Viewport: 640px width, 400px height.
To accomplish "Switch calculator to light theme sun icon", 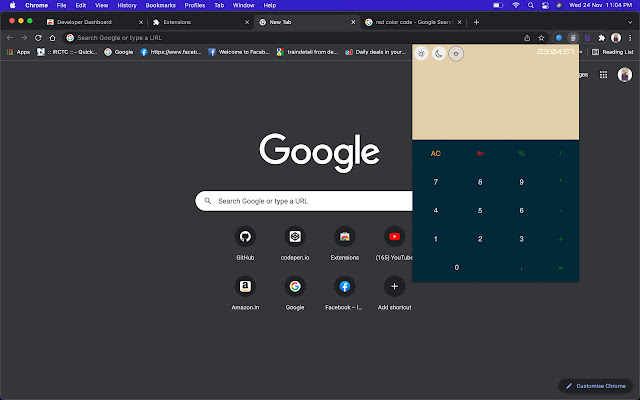I will click(x=421, y=53).
